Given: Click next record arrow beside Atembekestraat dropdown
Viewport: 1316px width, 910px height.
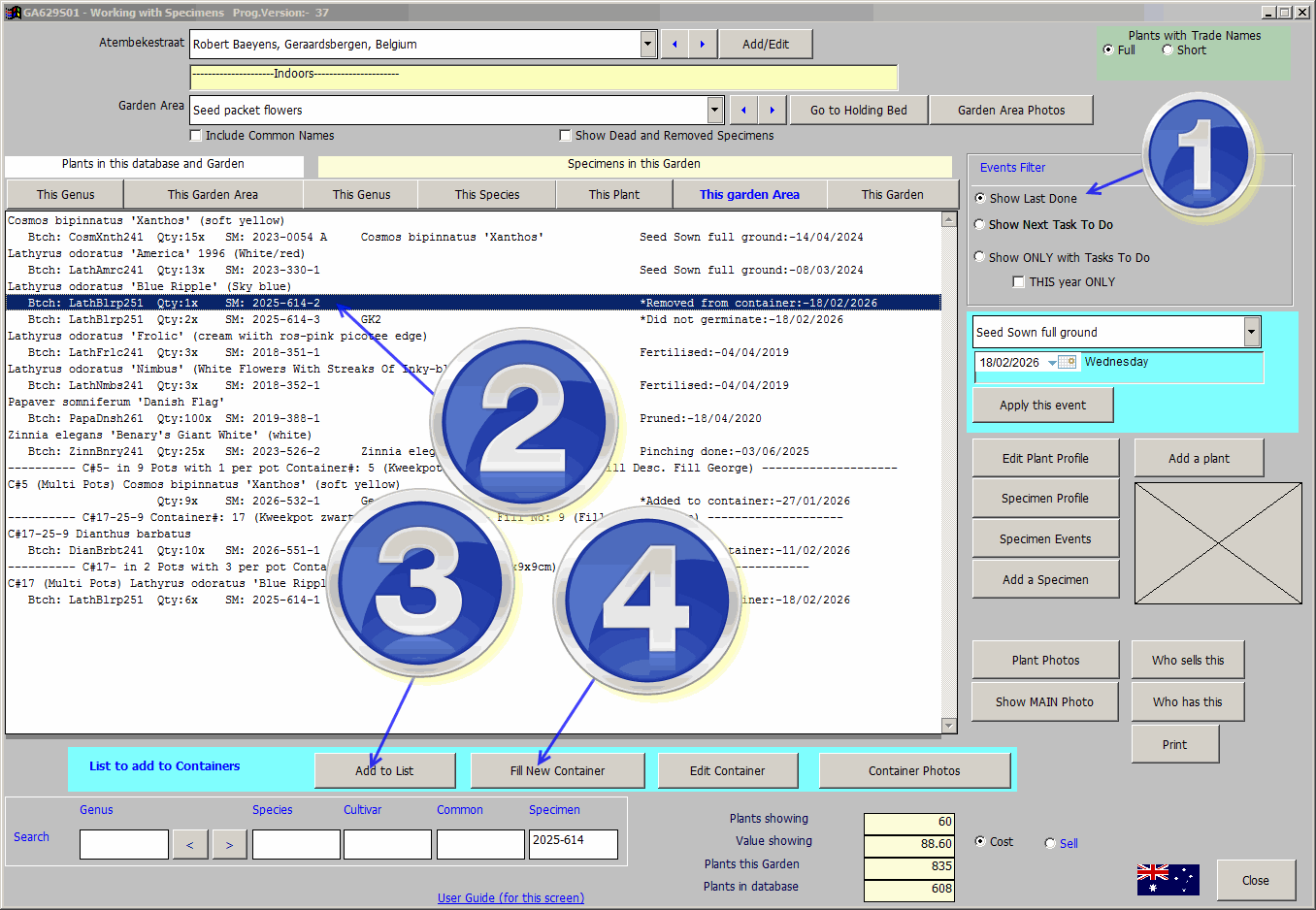Looking at the screenshot, I should click(703, 45).
